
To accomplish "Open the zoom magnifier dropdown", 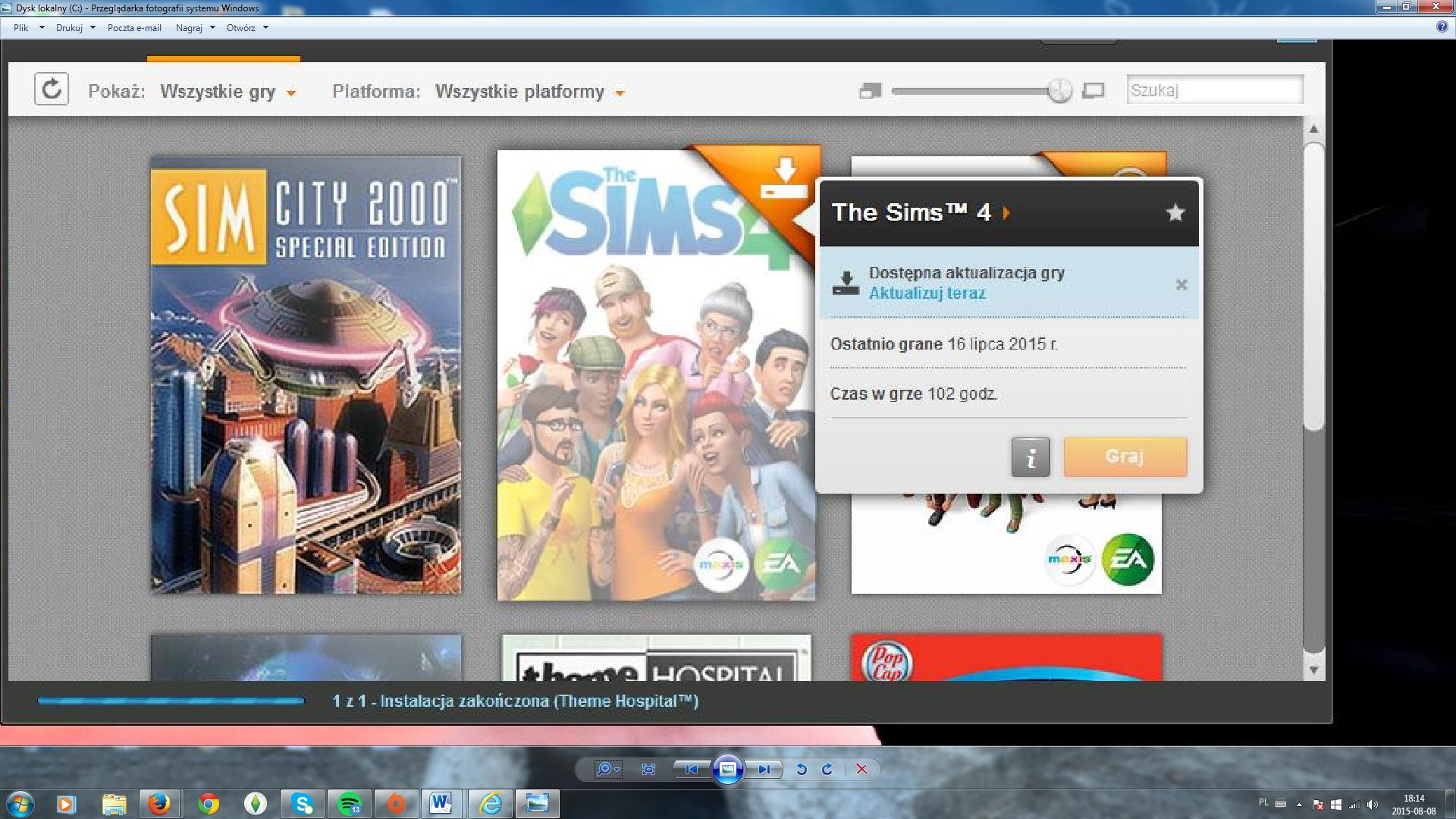I will coord(608,769).
